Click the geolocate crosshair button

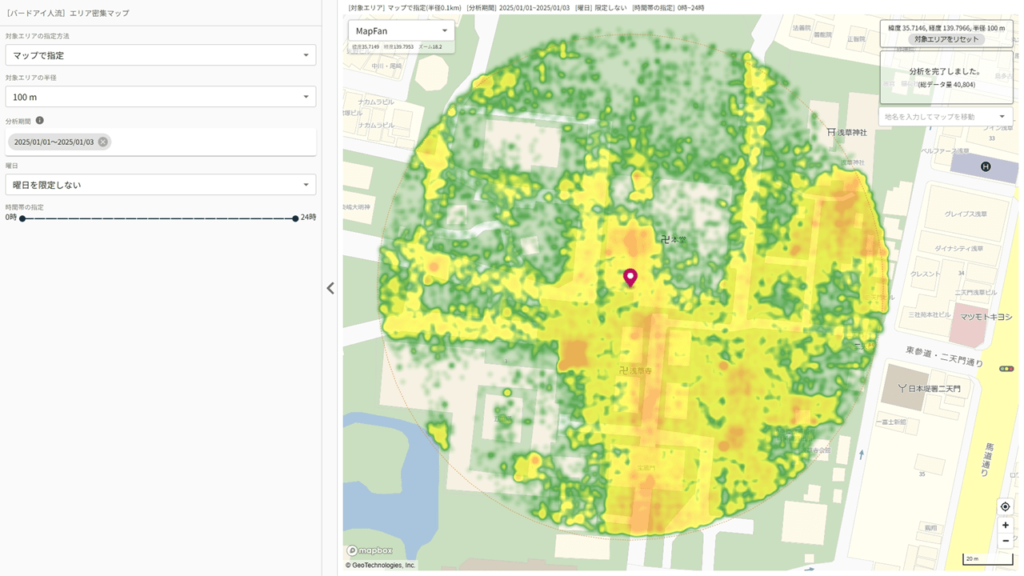(1005, 507)
